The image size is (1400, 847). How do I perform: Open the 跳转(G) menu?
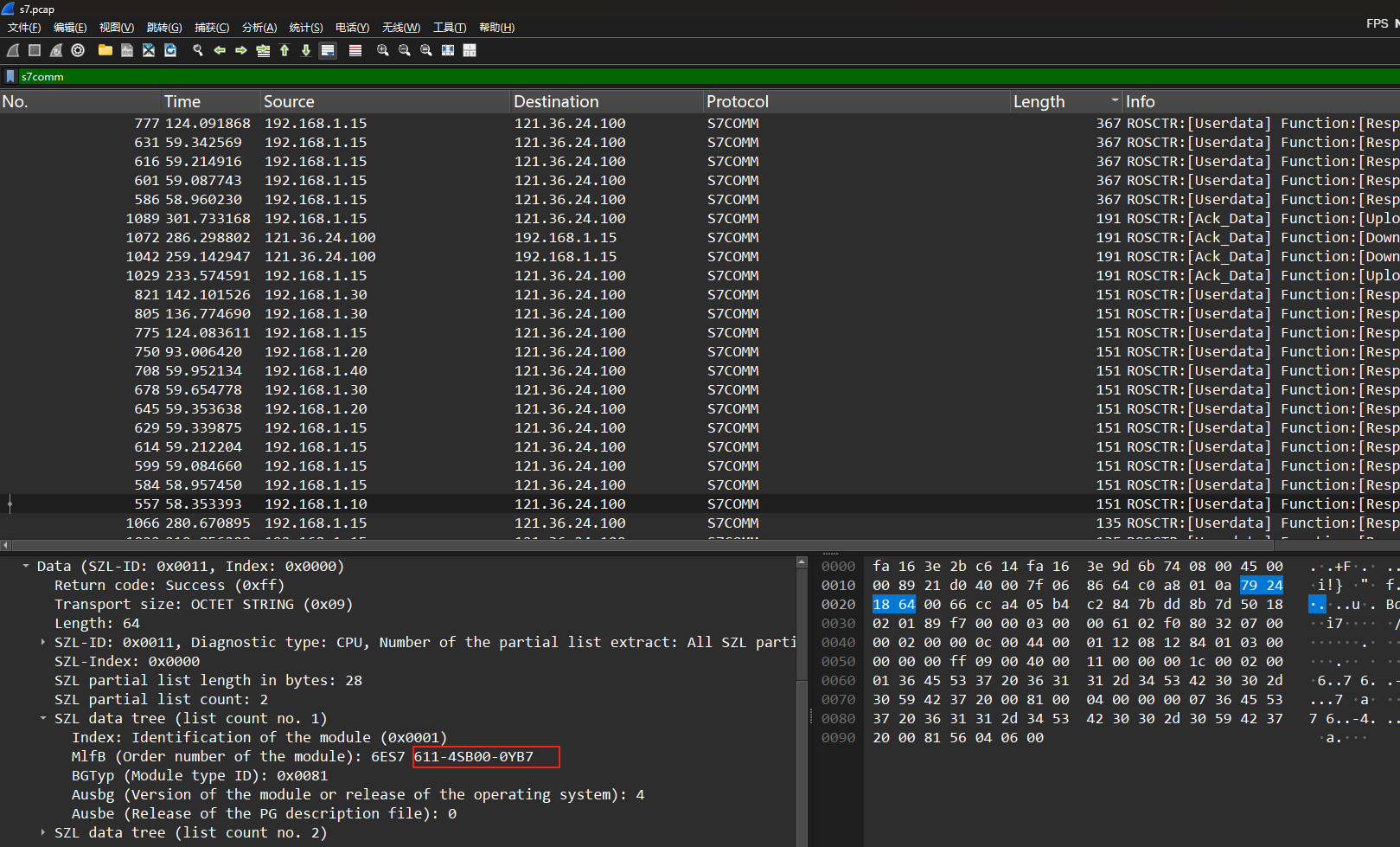coord(164,28)
